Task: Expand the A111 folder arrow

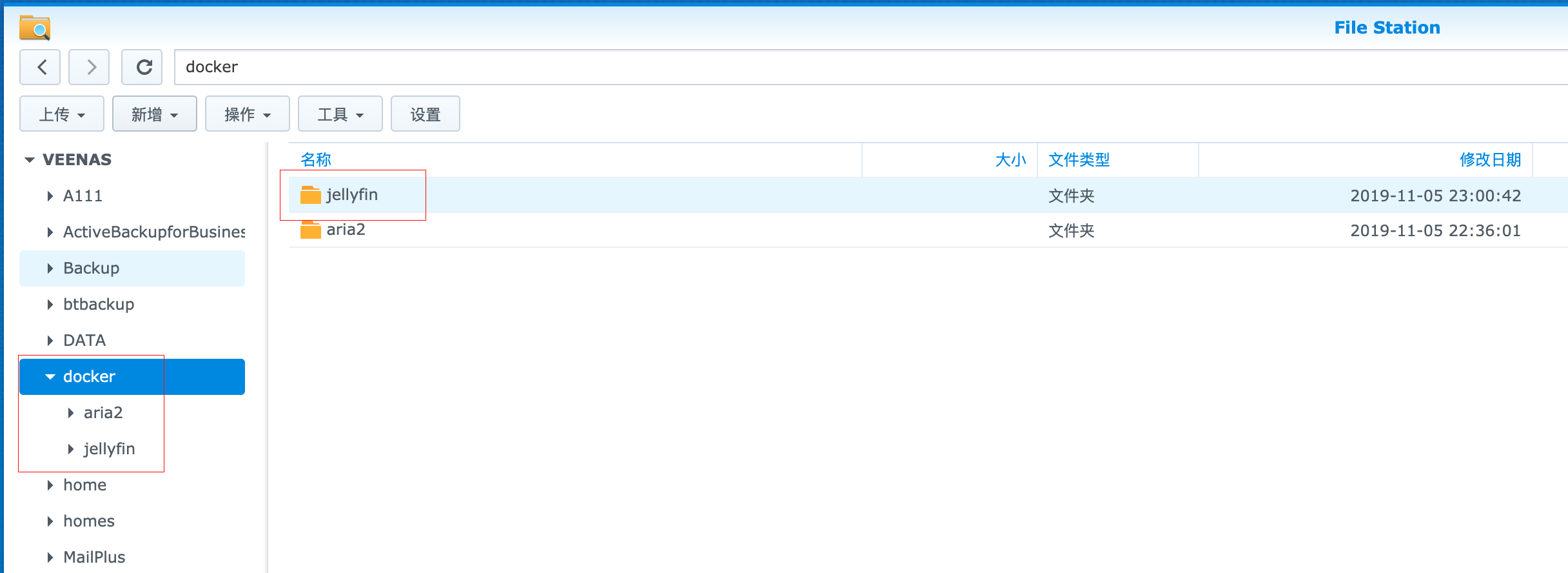Action: click(x=50, y=196)
